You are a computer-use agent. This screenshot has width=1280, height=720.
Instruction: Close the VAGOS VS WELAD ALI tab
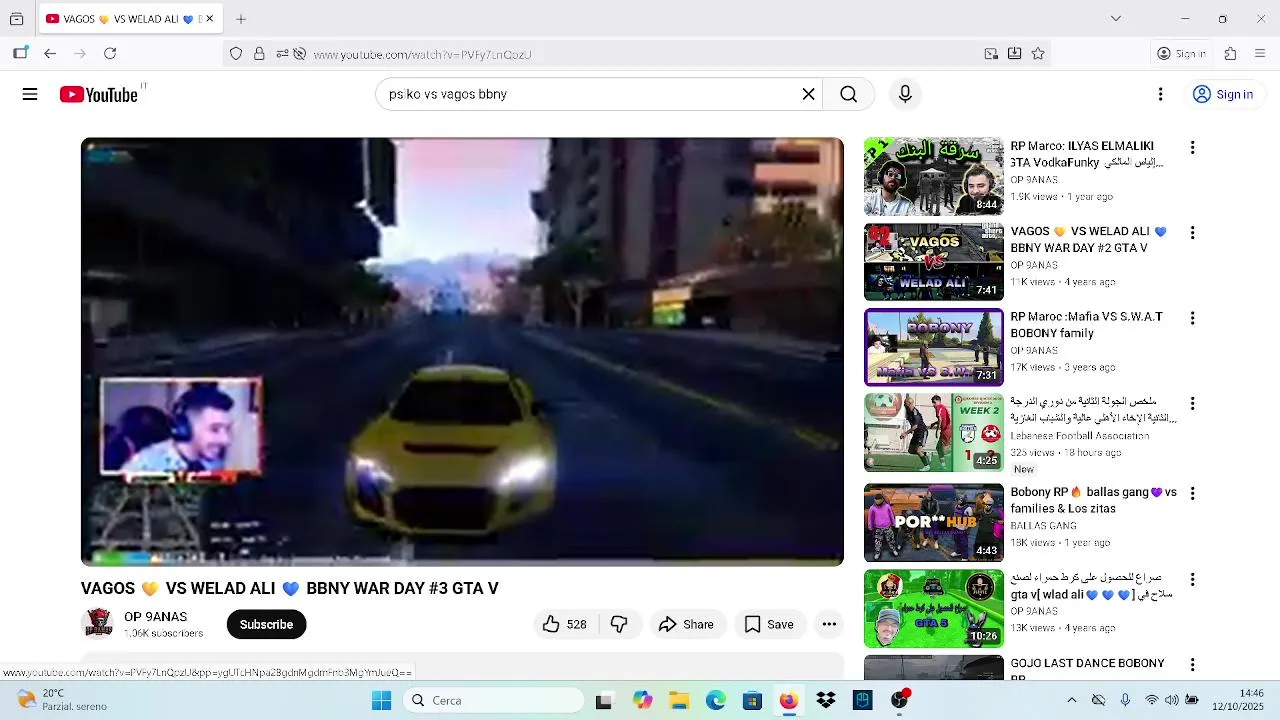(x=209, y=19)
